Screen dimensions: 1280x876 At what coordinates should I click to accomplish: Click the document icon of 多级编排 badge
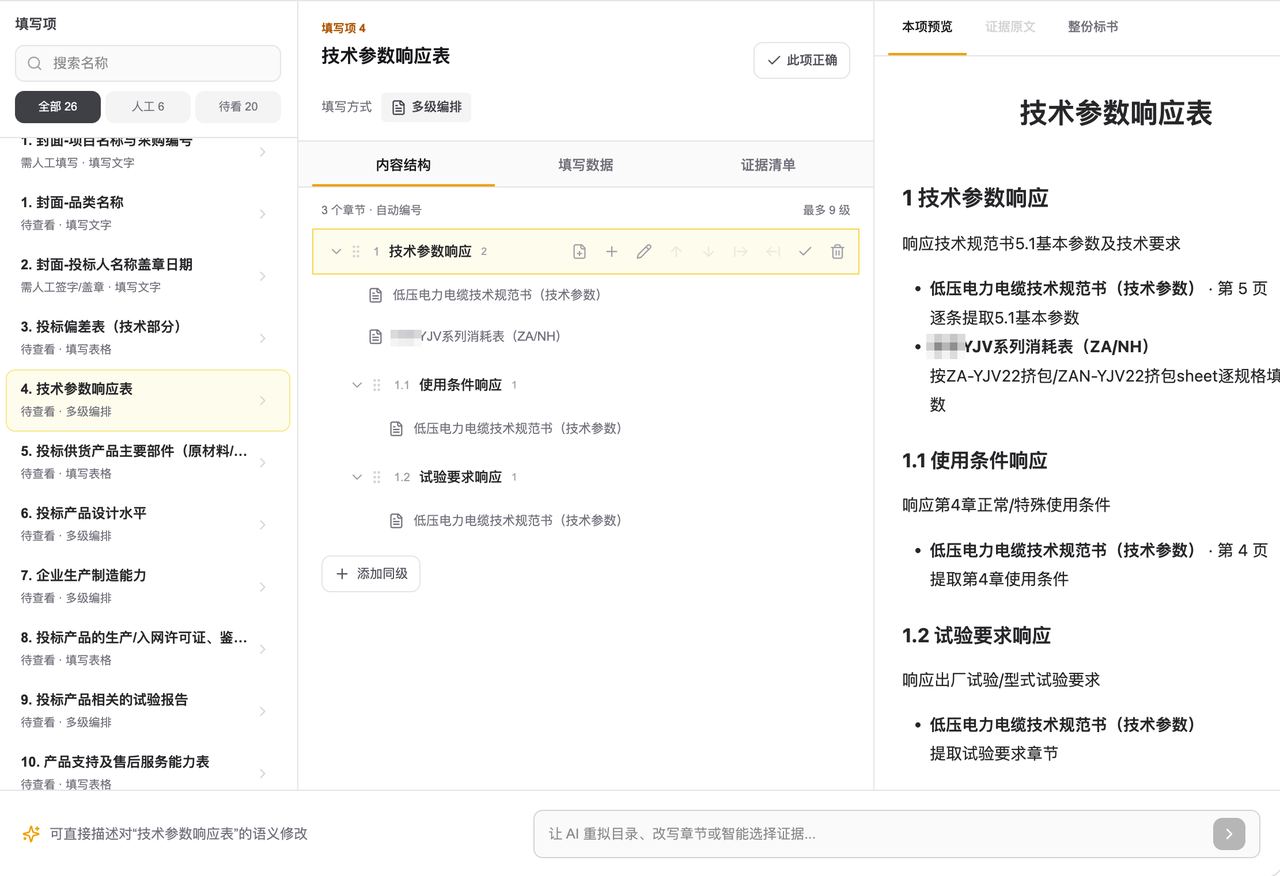398,107
